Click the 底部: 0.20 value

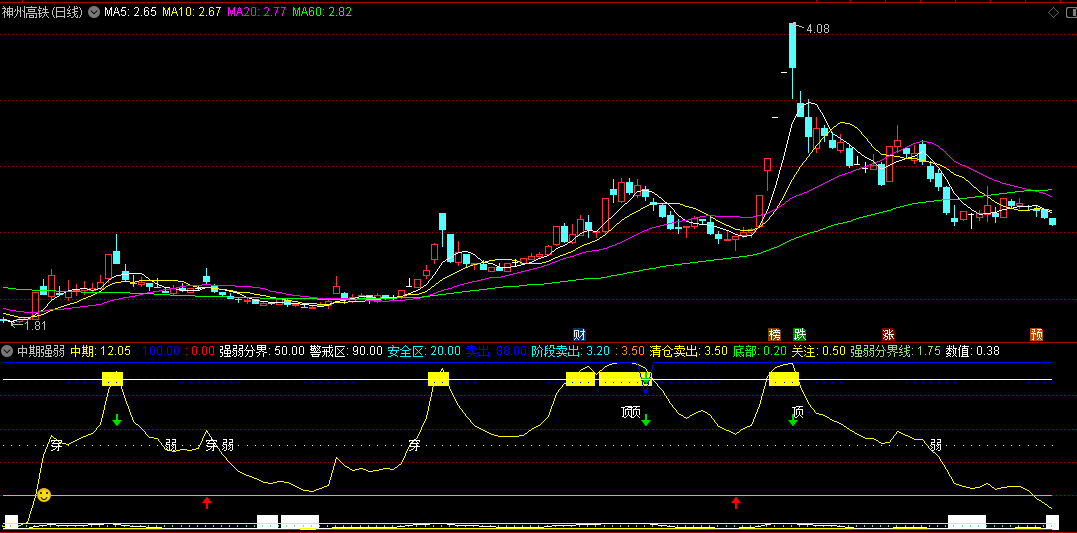click(760, 351)
